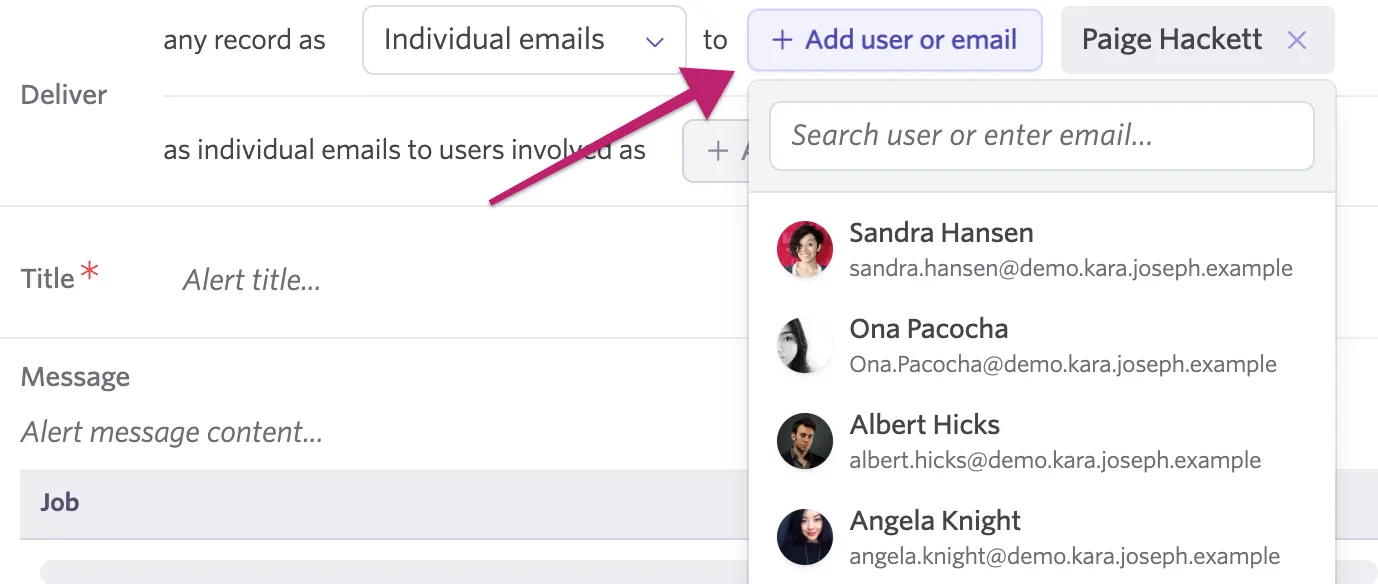This screenshot has height=584, width=1378.
Task: Select Albert Hicks from the user list
Action: point(1041,441)
